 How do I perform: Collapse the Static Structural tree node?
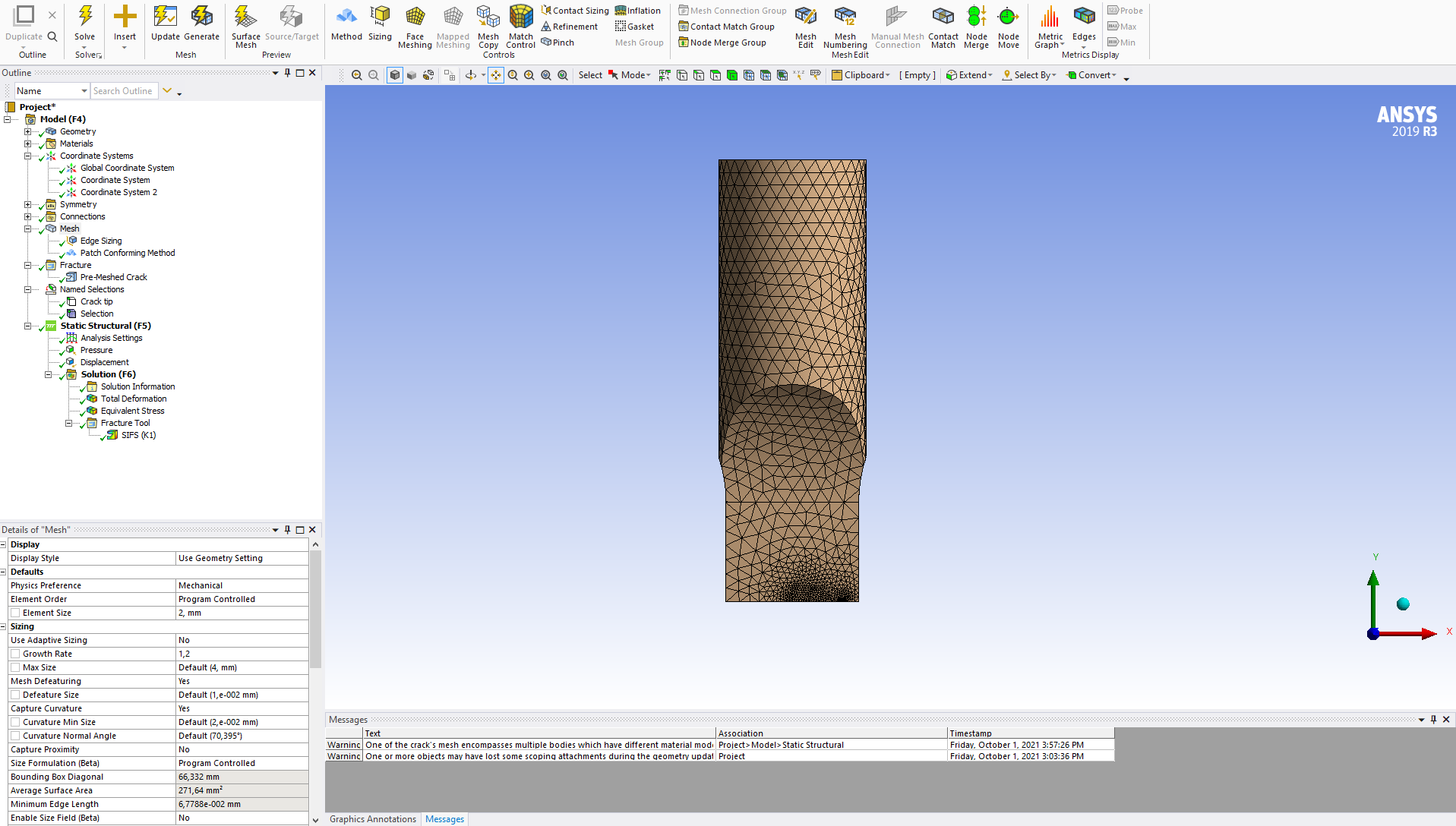28,326
